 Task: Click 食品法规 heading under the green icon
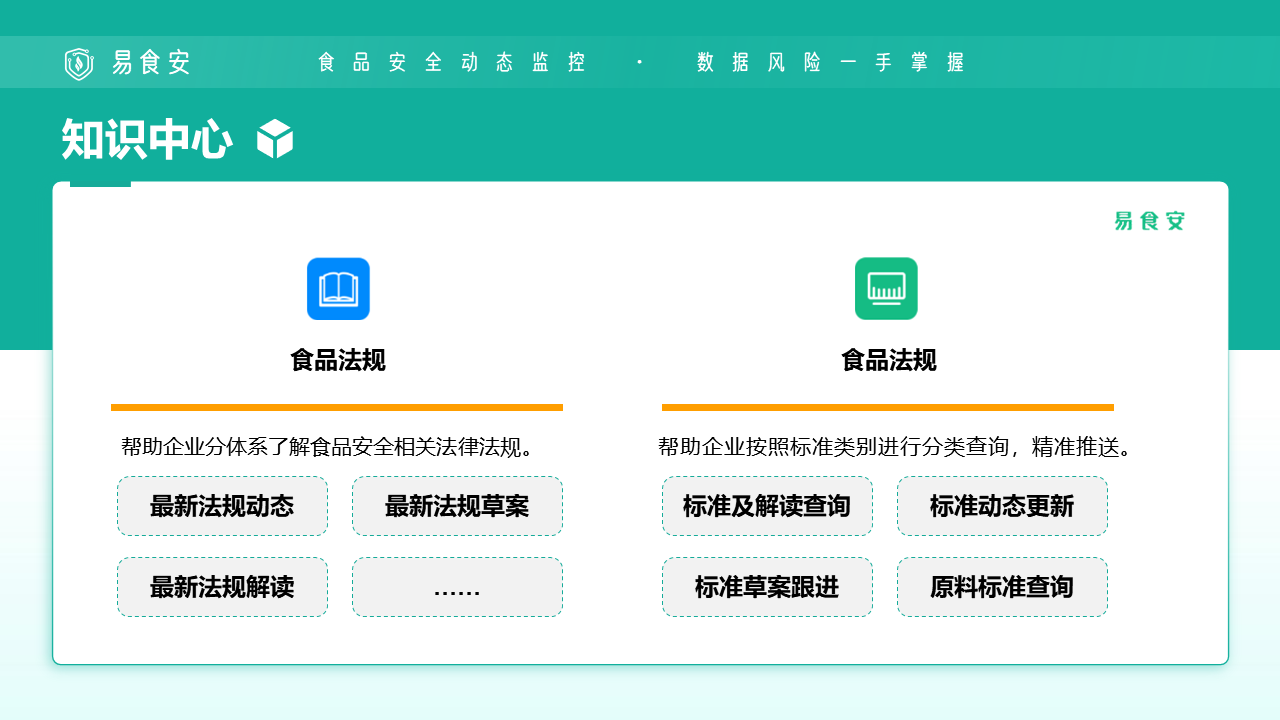click(x=888, y=360)
